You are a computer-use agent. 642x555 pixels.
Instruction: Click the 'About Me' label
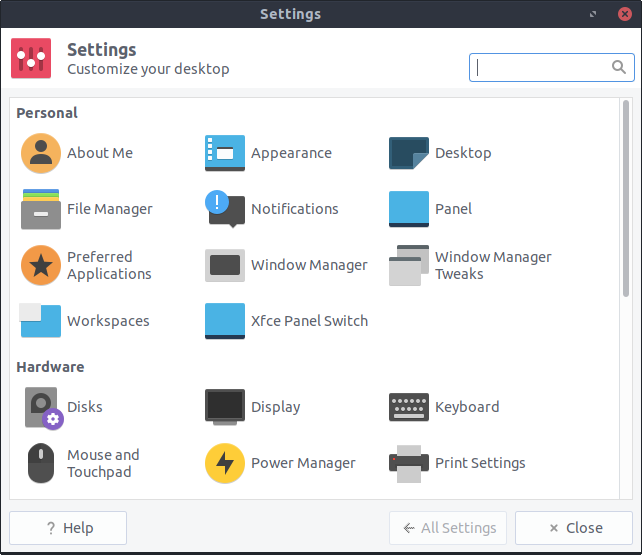[100, 153]
